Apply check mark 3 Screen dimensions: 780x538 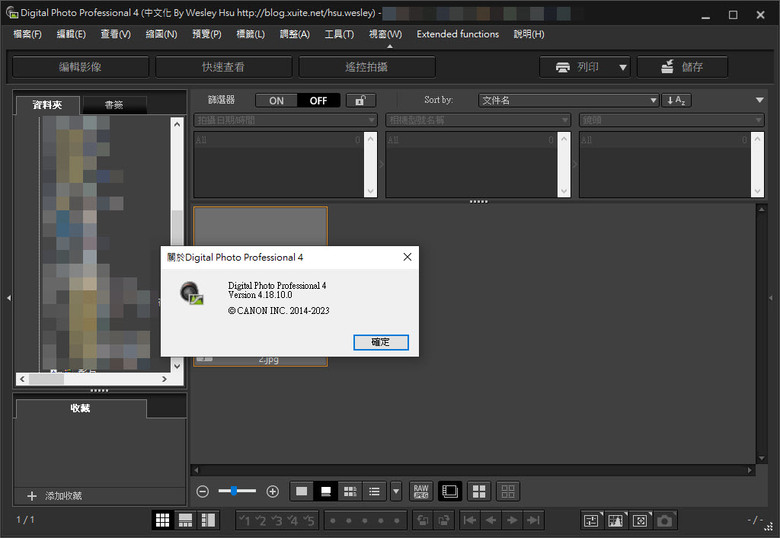coord(277,521)
